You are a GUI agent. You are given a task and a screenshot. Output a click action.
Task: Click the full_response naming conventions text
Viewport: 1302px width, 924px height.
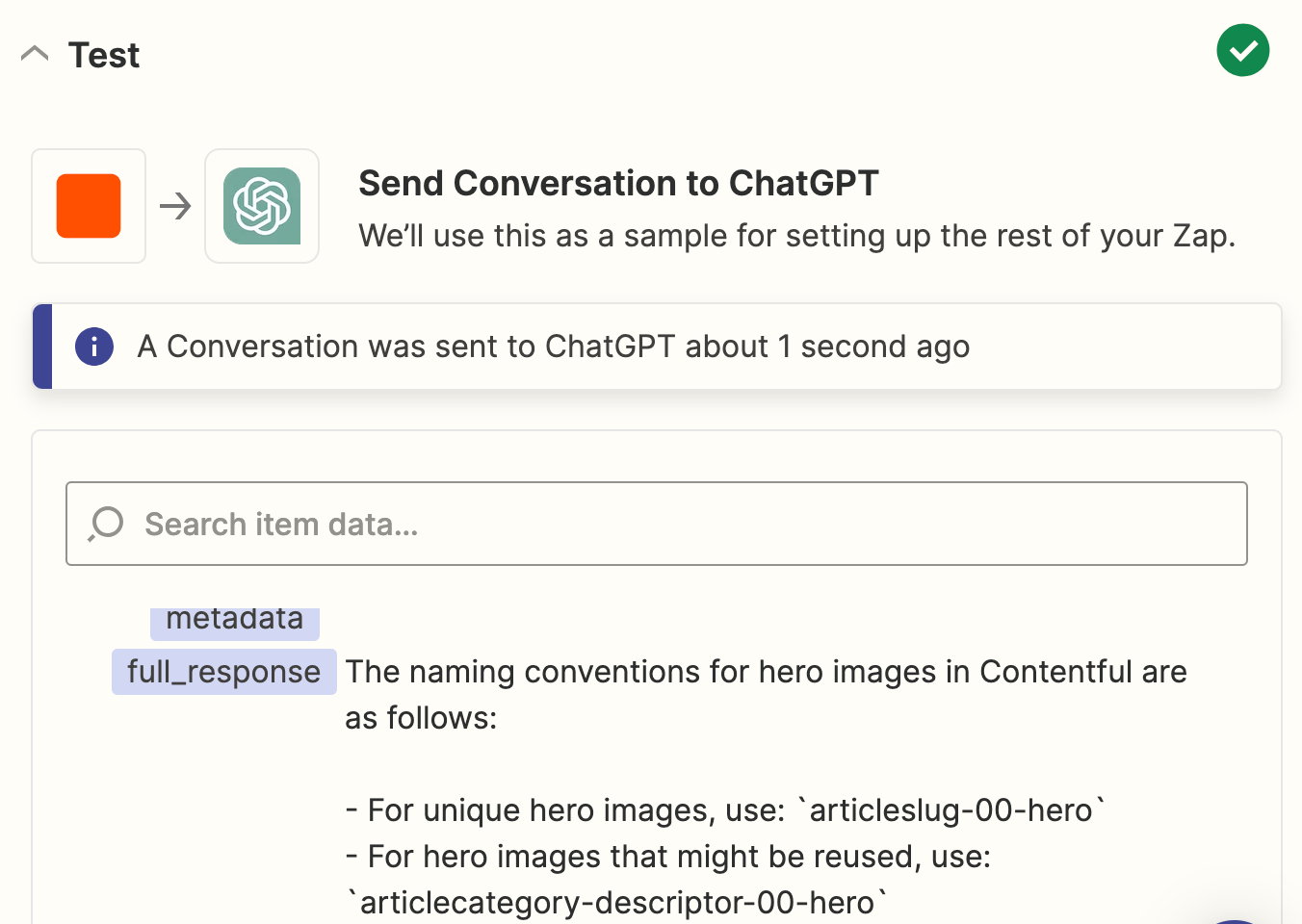click(766, 672)
